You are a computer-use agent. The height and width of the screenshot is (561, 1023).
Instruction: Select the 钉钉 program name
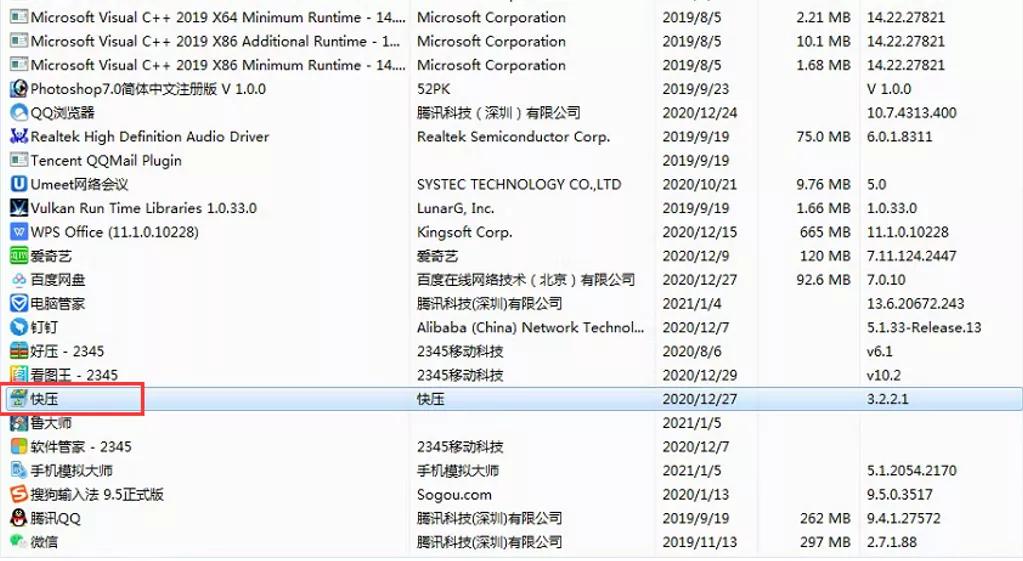pos(44,327)
